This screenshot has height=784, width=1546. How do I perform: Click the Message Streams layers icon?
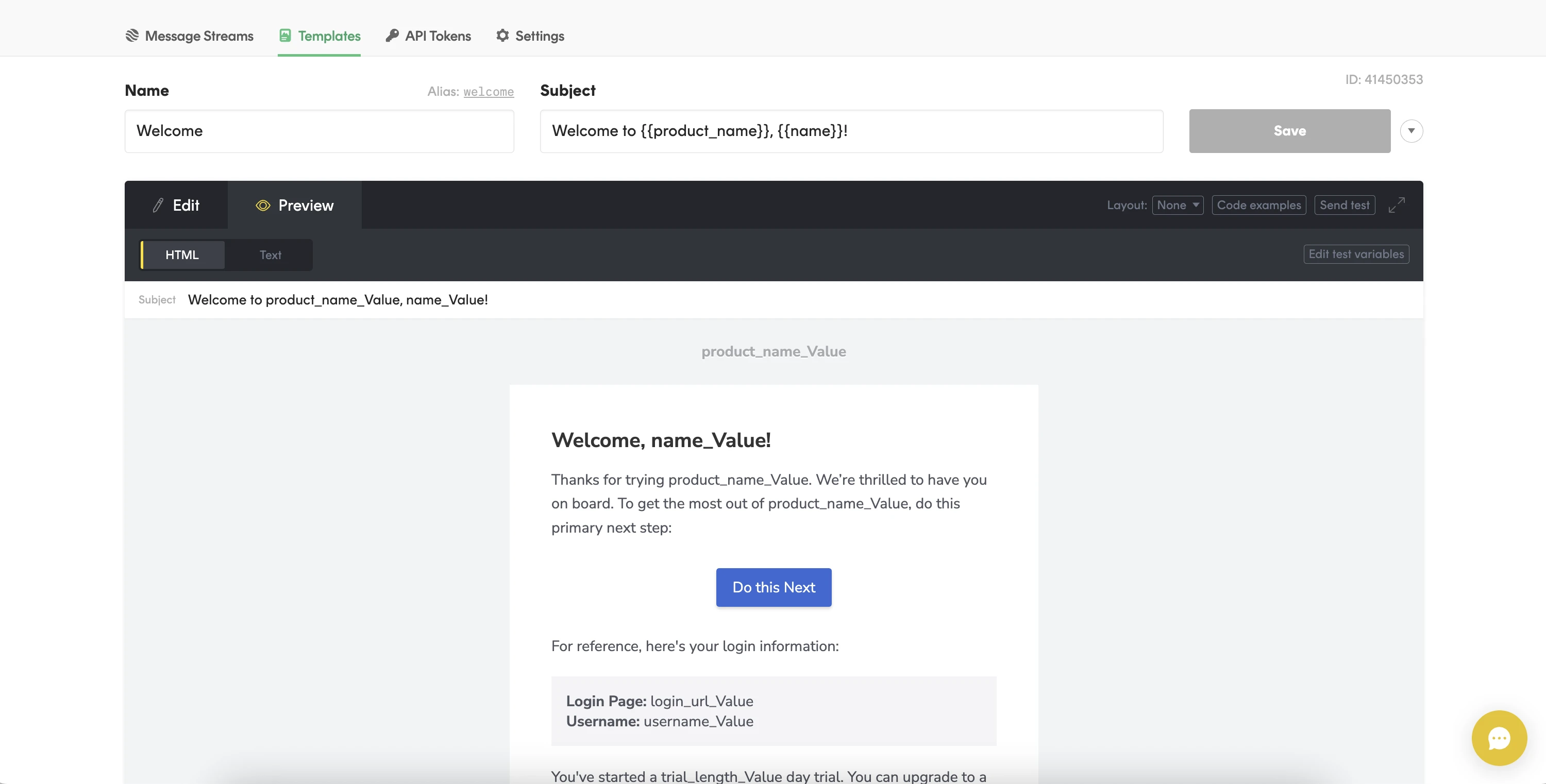(132, 36)
